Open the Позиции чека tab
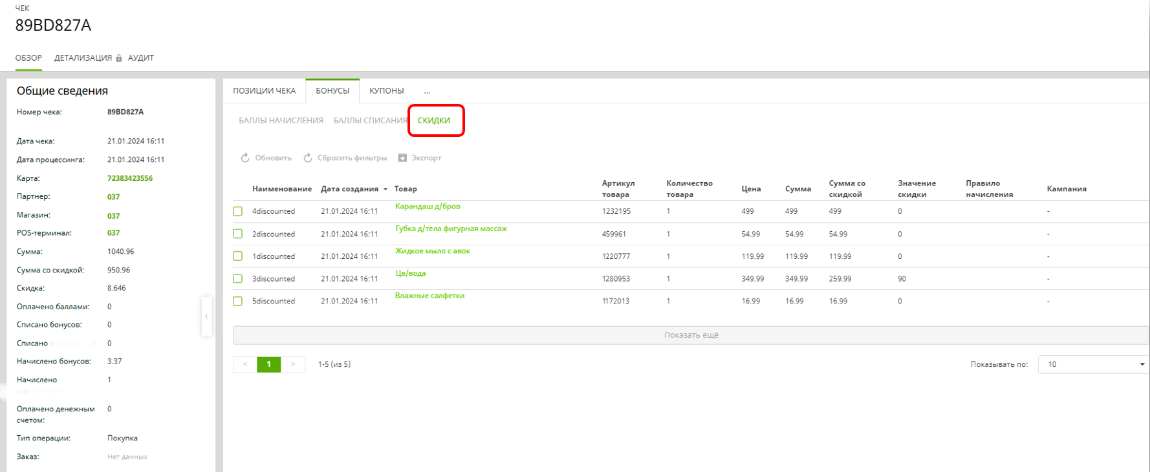 click(264, 91)
